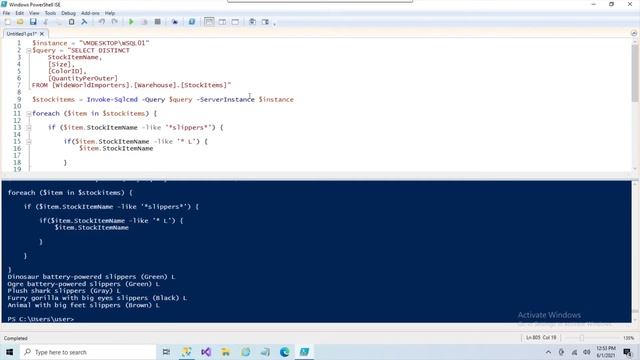Collapse the script pane with the arrow button
Screen dimensions: 640x360
[x=634, y=33]
